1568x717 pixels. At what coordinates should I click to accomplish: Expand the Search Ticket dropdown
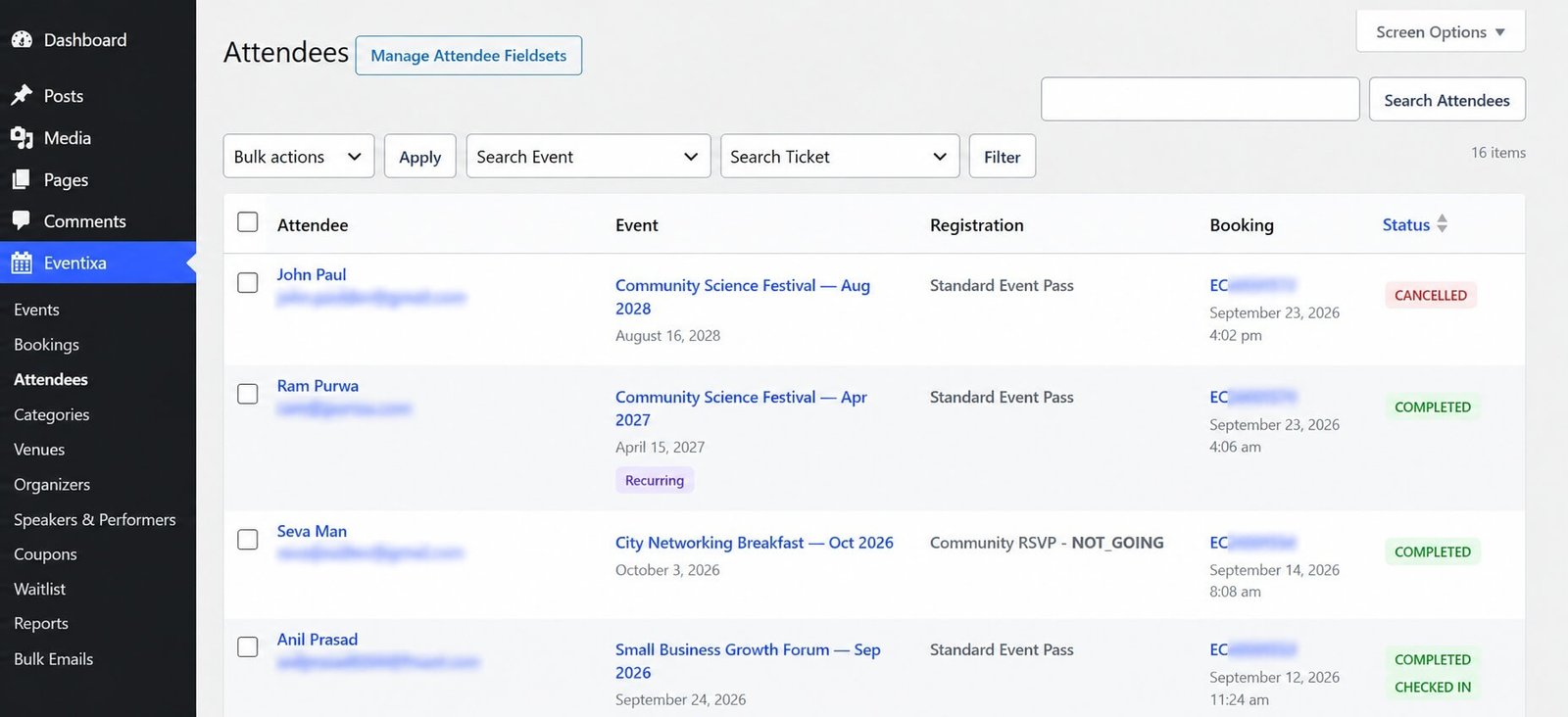pyautogui.click(x=840, y=157)
